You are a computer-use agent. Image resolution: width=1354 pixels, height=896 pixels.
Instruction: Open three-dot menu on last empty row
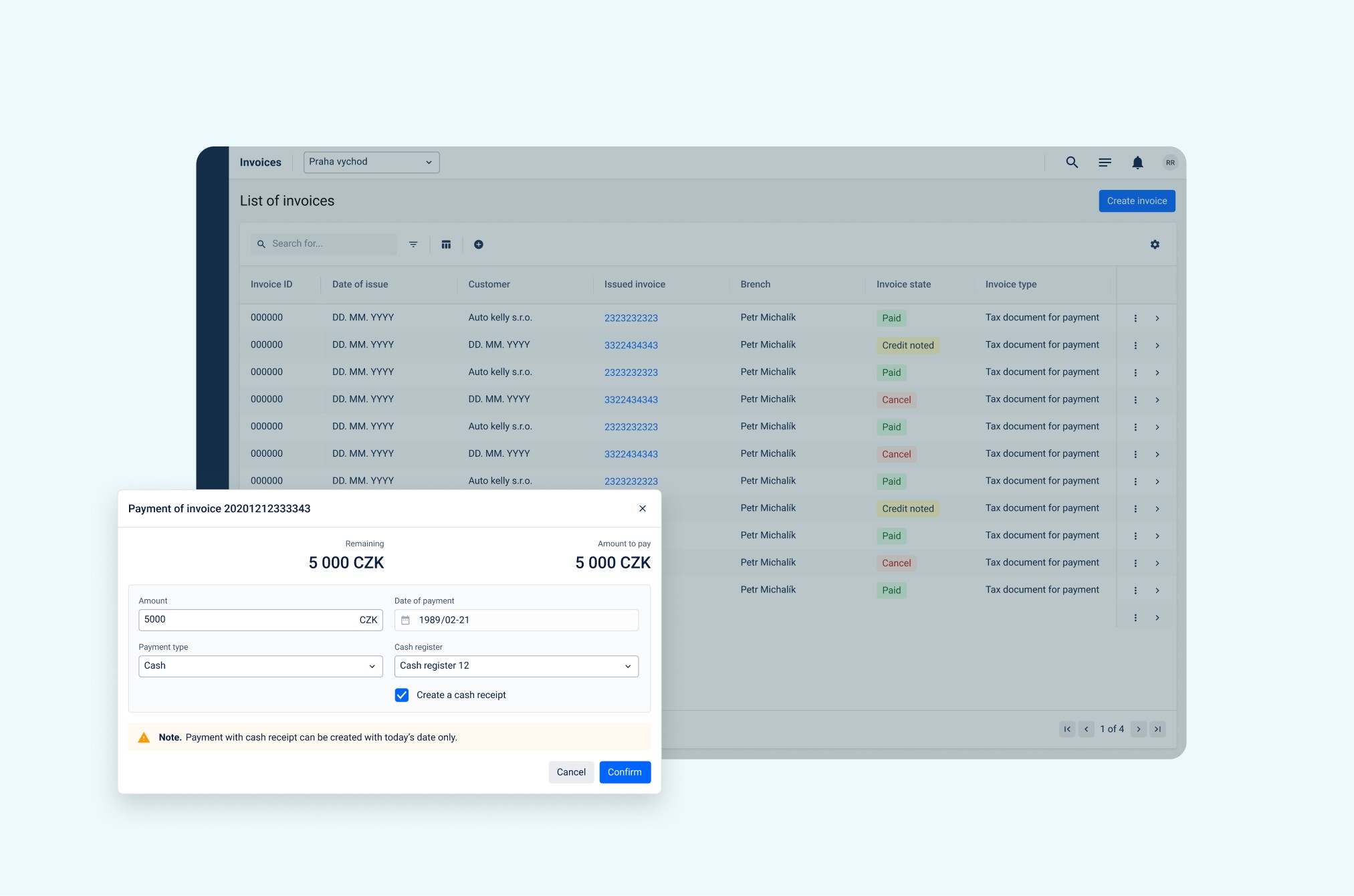[1135, 618]
